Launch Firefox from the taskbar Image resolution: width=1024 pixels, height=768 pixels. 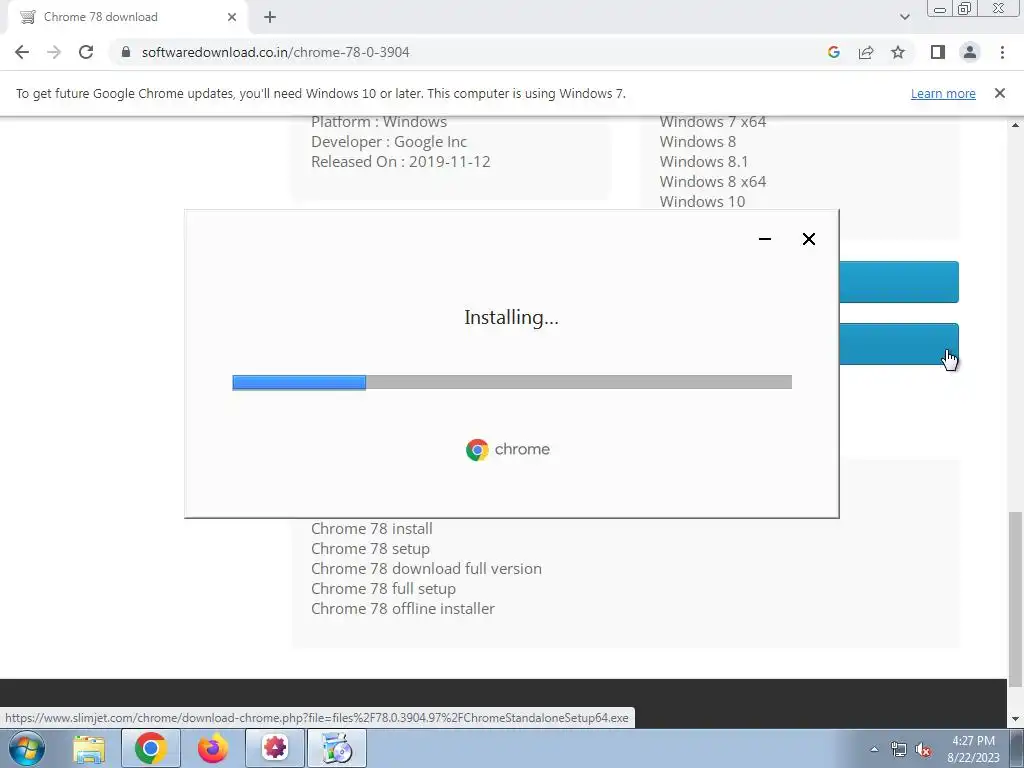(213, 748)
